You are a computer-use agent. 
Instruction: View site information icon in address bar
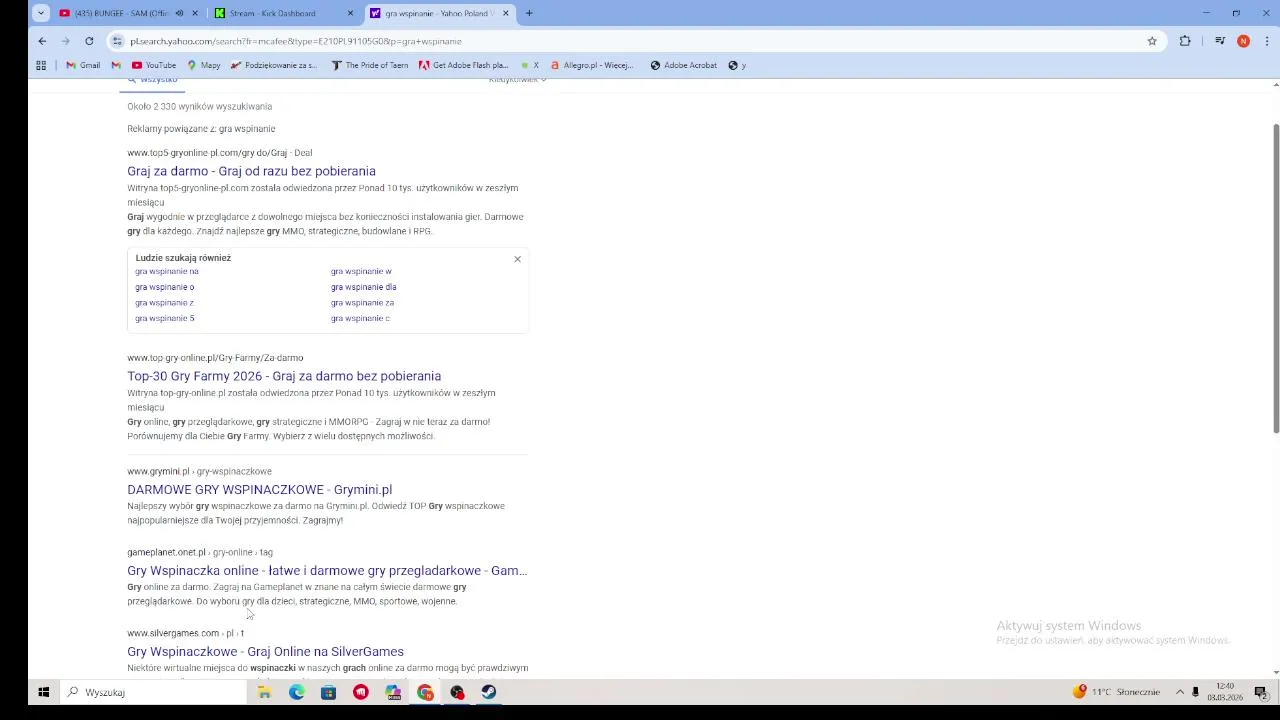point(118,41)
